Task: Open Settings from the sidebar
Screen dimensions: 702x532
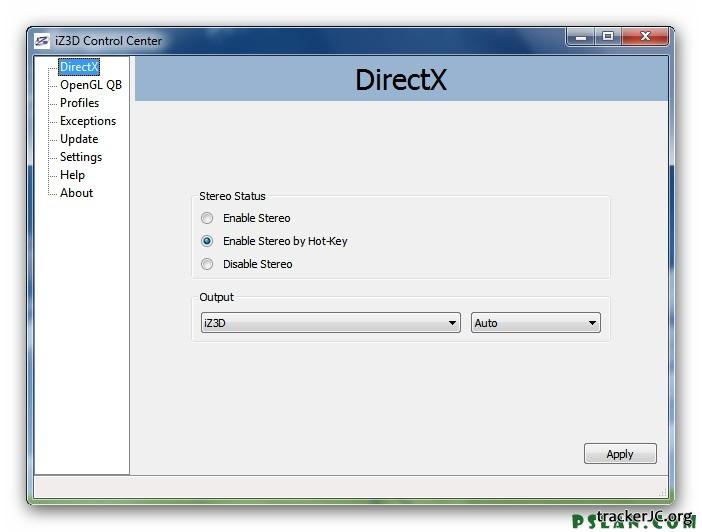Action: point(80,157)
